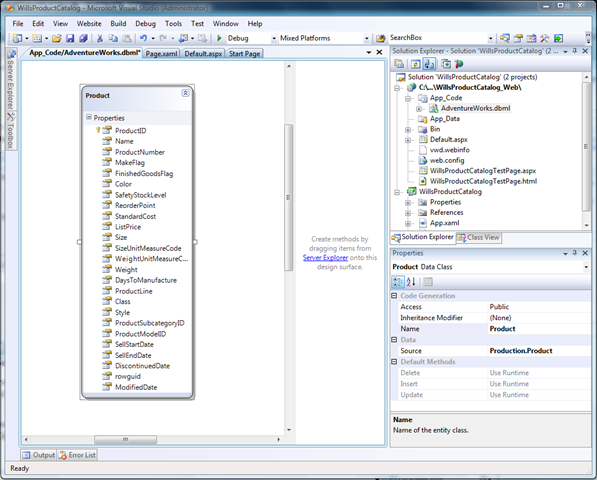Open the active documents list dropdown arrow
The image size is (597, 480).
[x=369, y=53]
